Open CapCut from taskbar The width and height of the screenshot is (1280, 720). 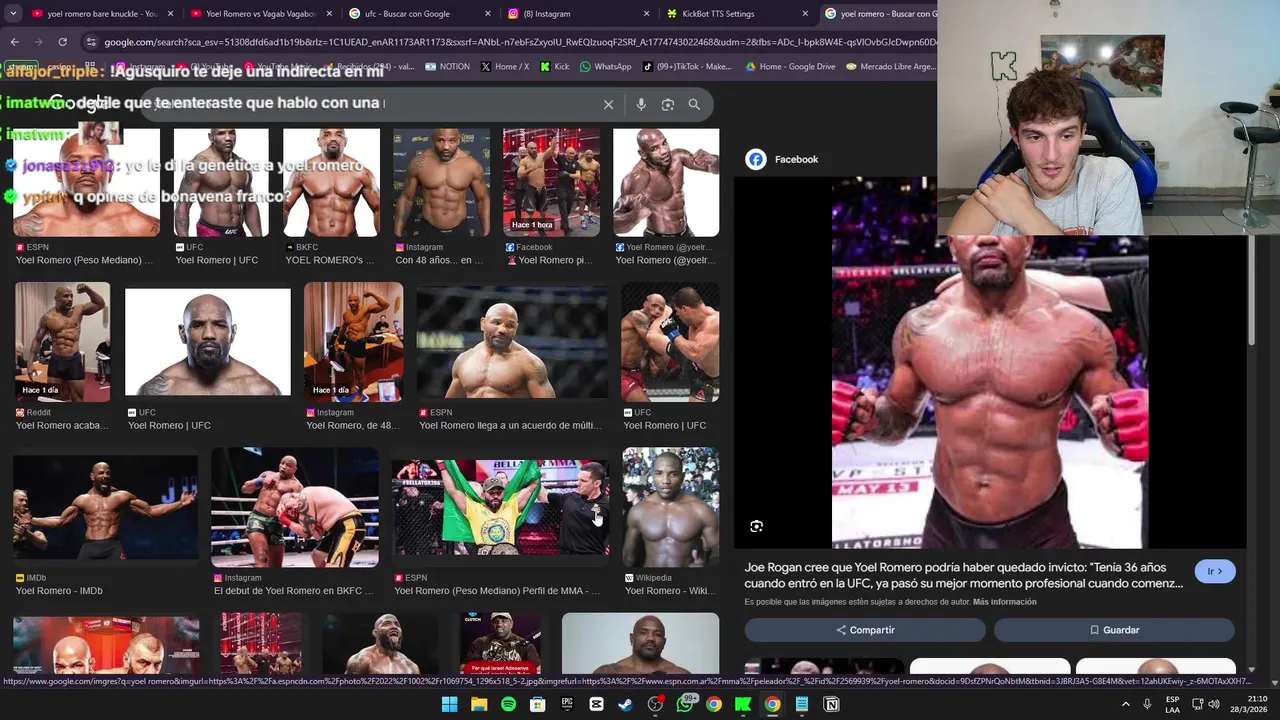597,704
